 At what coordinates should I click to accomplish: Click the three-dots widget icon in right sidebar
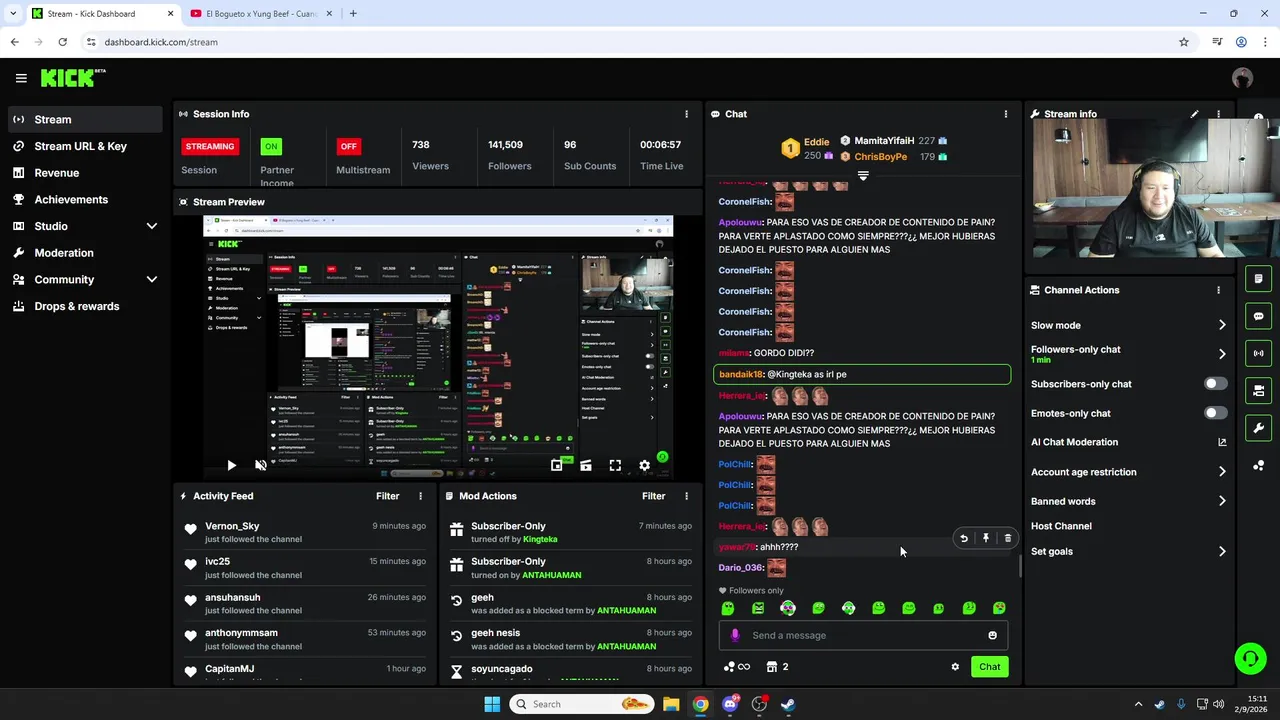coord(1258,465)
